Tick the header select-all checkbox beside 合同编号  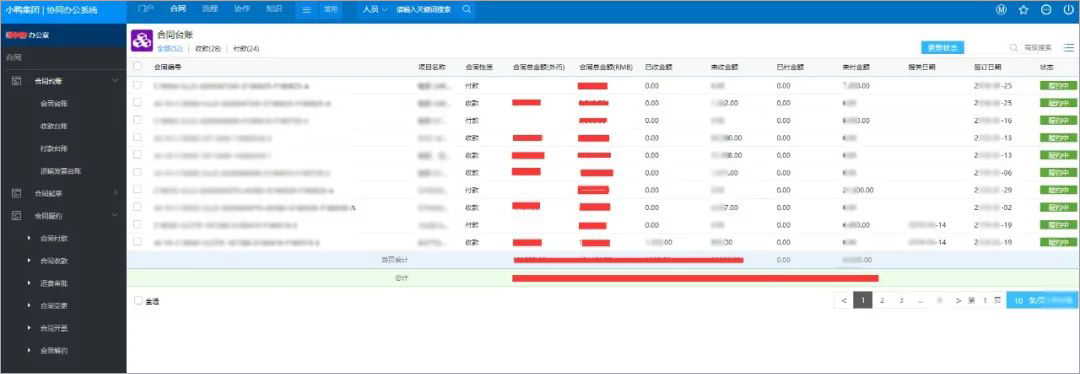(x=137, y=67)
